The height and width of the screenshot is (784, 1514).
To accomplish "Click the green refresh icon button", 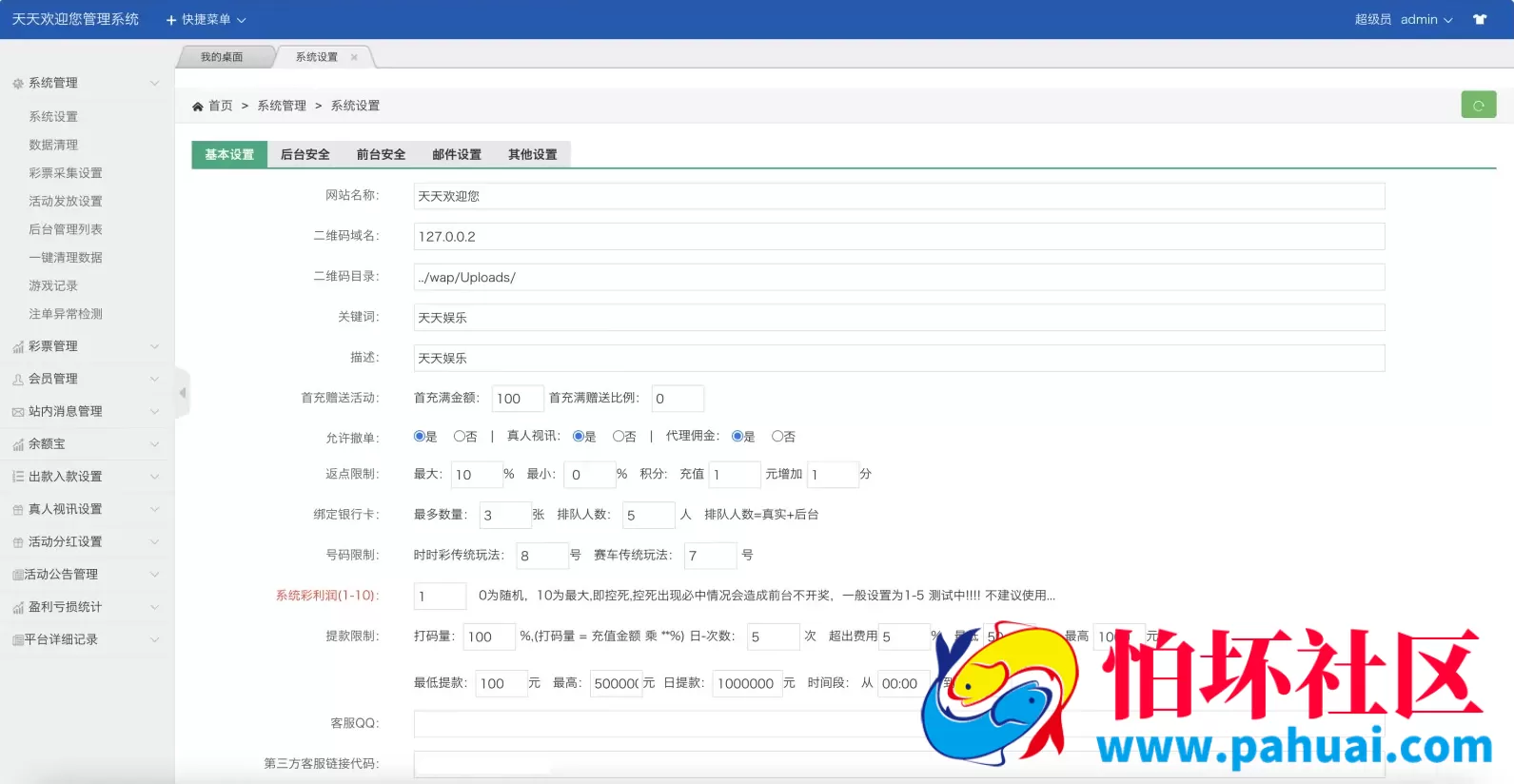I will click(1478, 105).
